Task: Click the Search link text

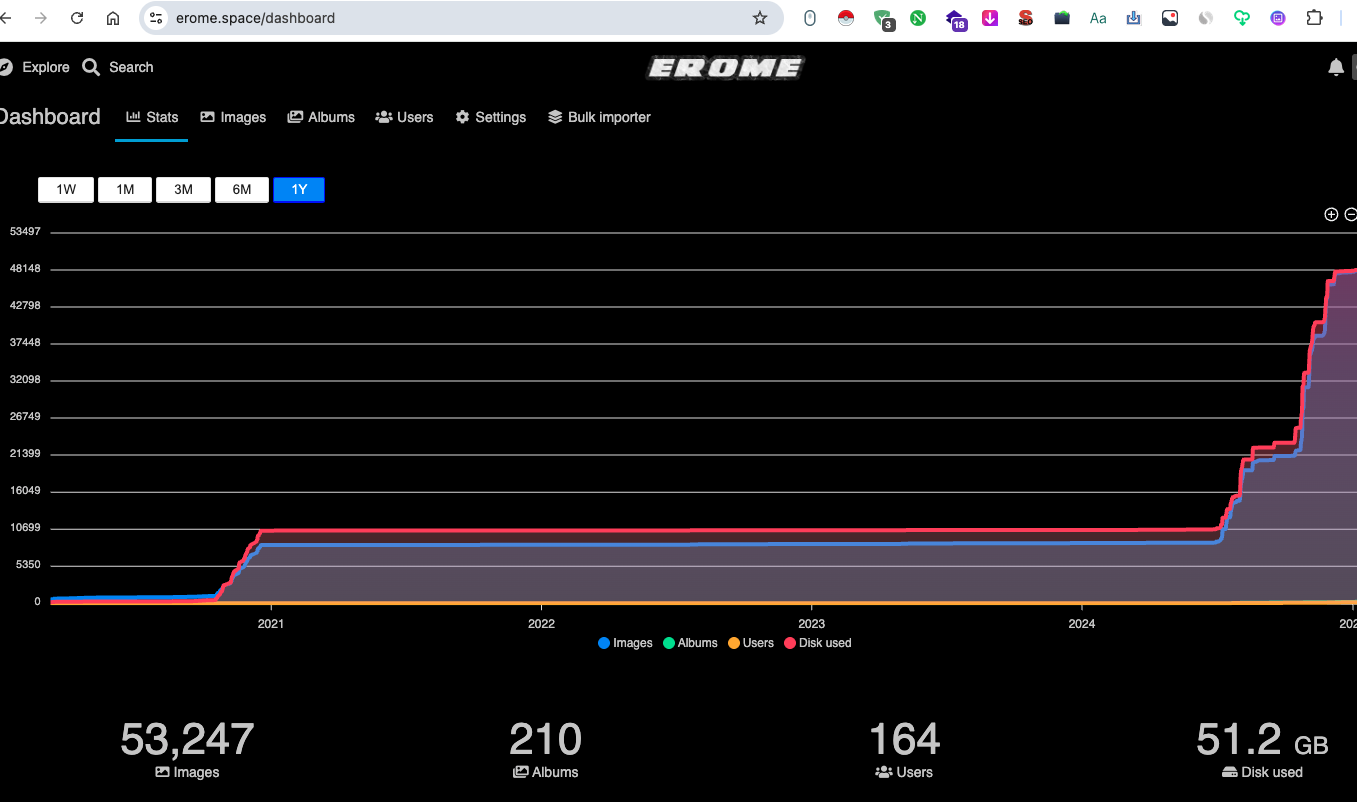Action: tap(131, 67)
